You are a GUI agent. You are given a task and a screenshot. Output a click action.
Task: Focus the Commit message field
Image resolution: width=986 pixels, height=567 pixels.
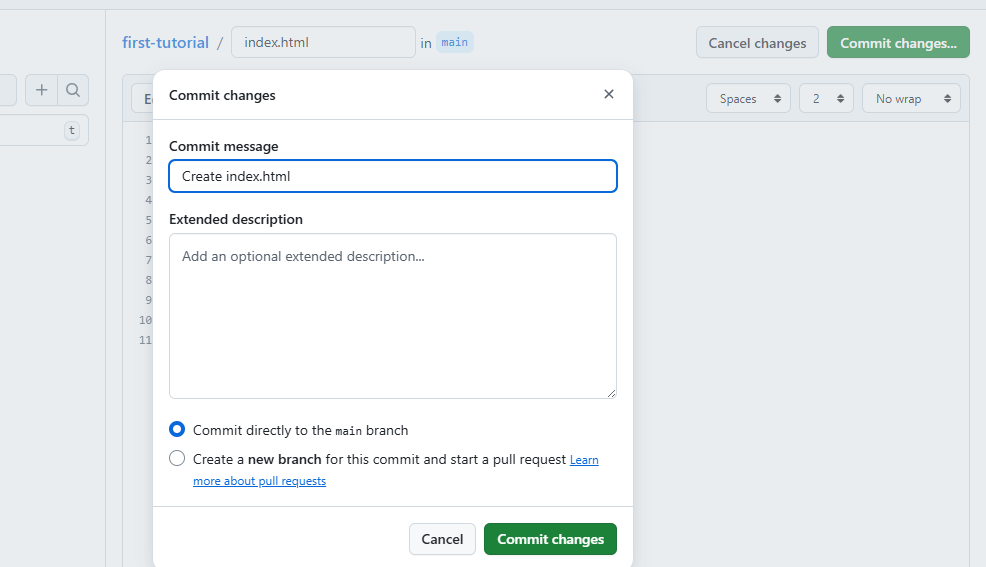click(393, 176)
